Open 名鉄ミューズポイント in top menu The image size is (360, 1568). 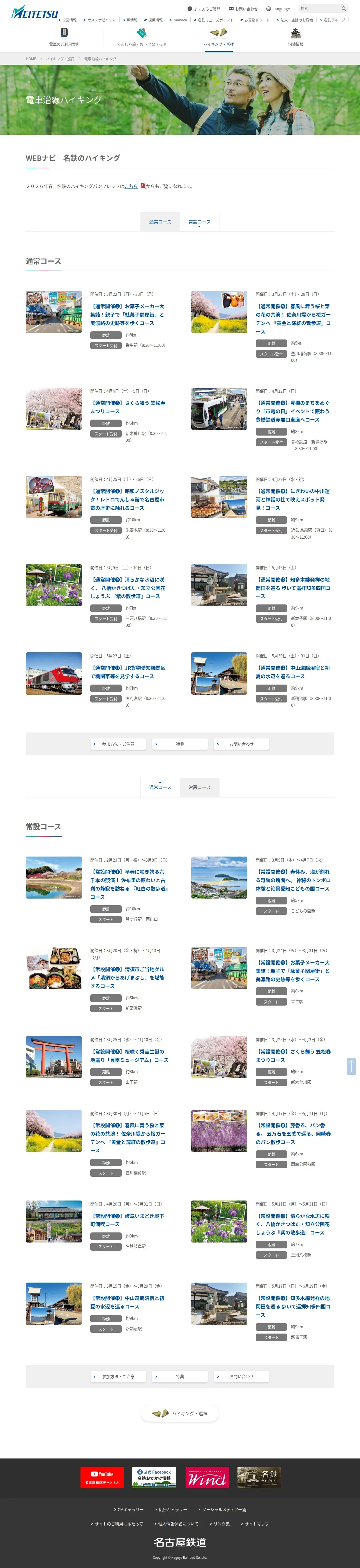coord(214,20)
